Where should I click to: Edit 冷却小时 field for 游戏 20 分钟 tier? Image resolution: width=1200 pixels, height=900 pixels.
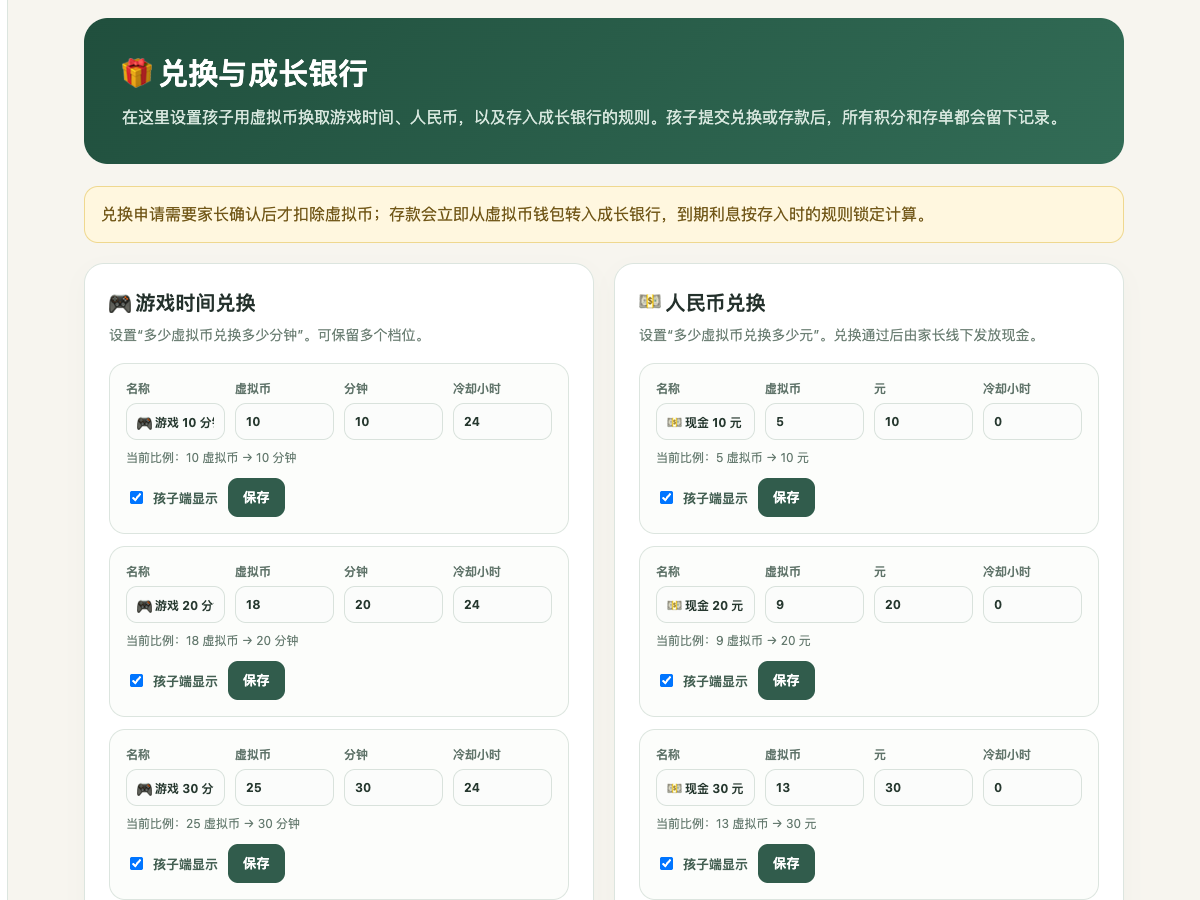point(502,604)
